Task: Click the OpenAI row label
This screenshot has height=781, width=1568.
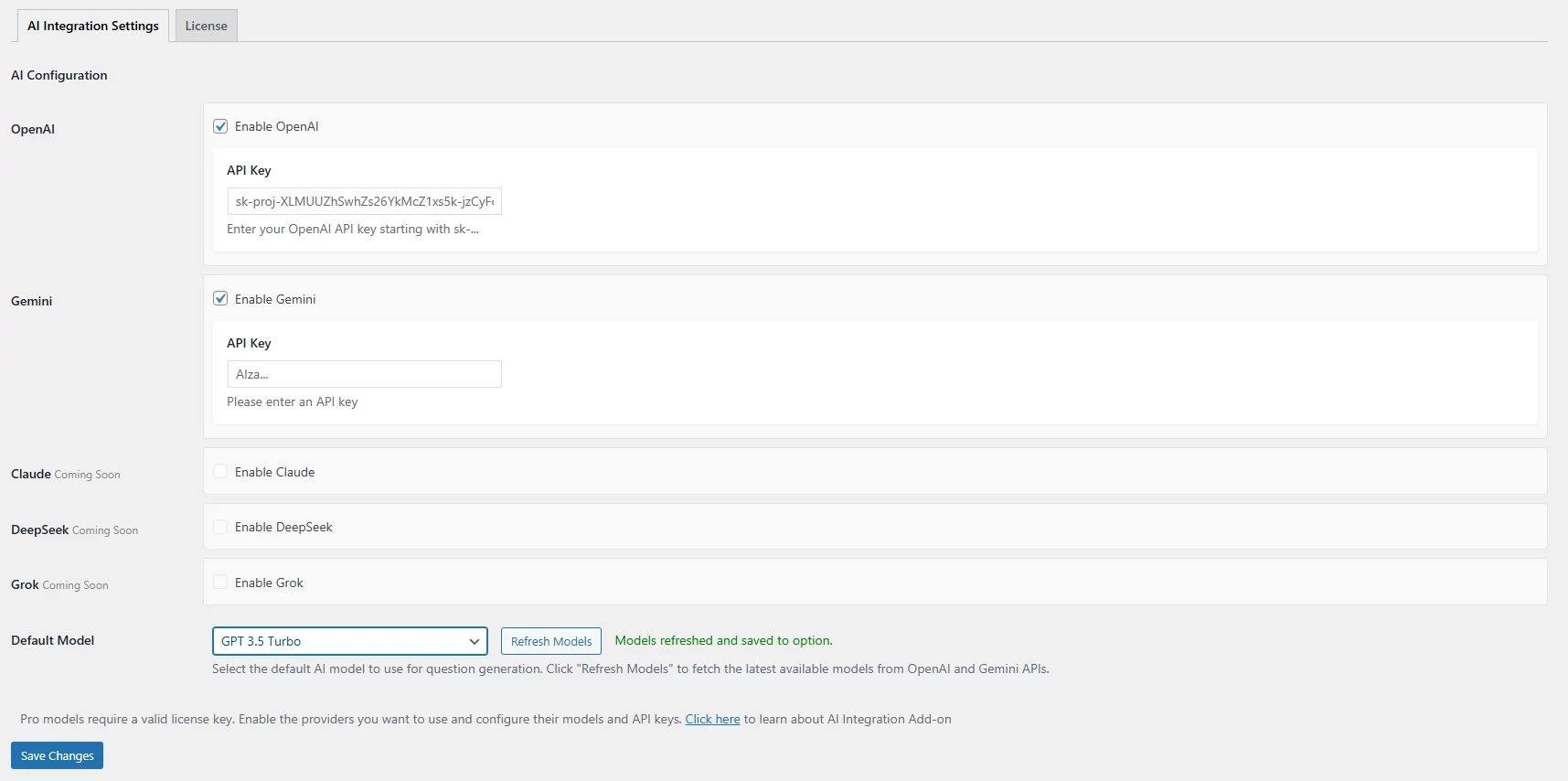Action: (33, 129)
